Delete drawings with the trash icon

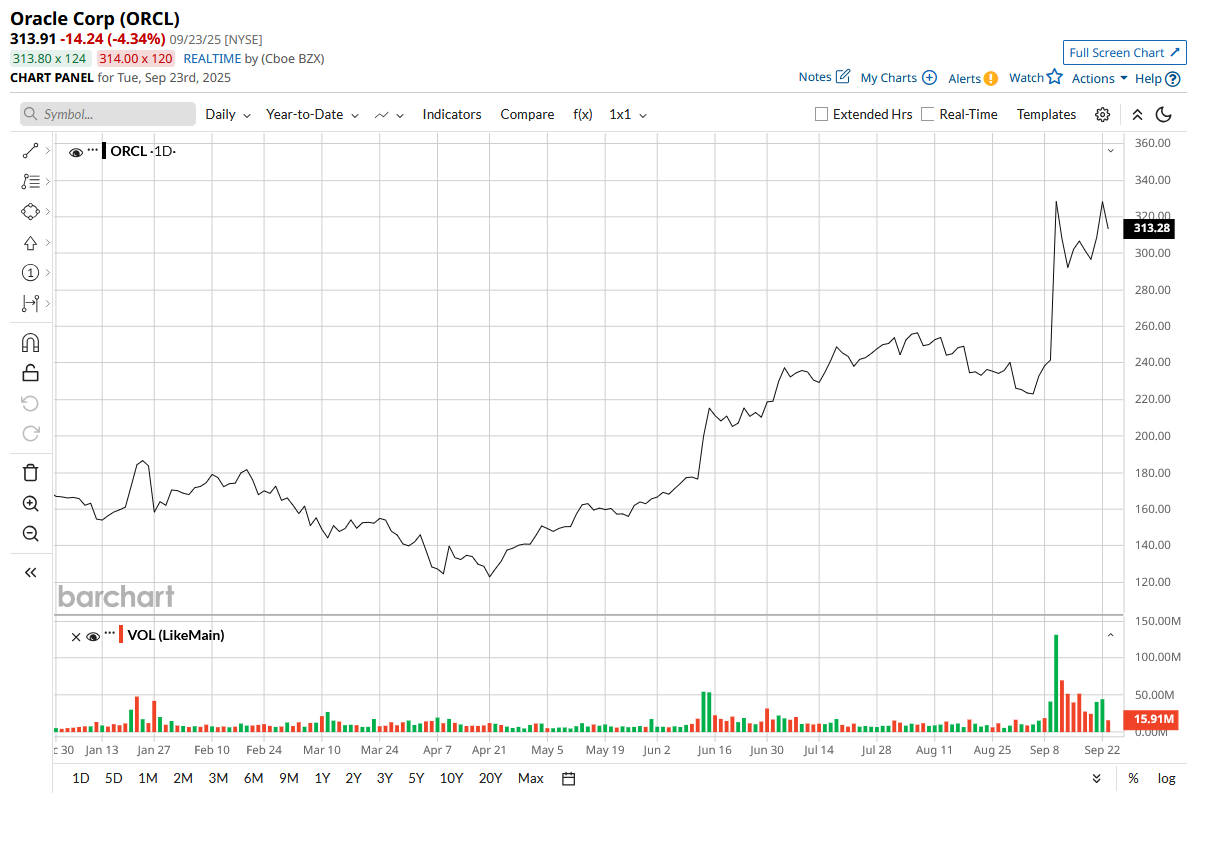click(x=30, y=473)
